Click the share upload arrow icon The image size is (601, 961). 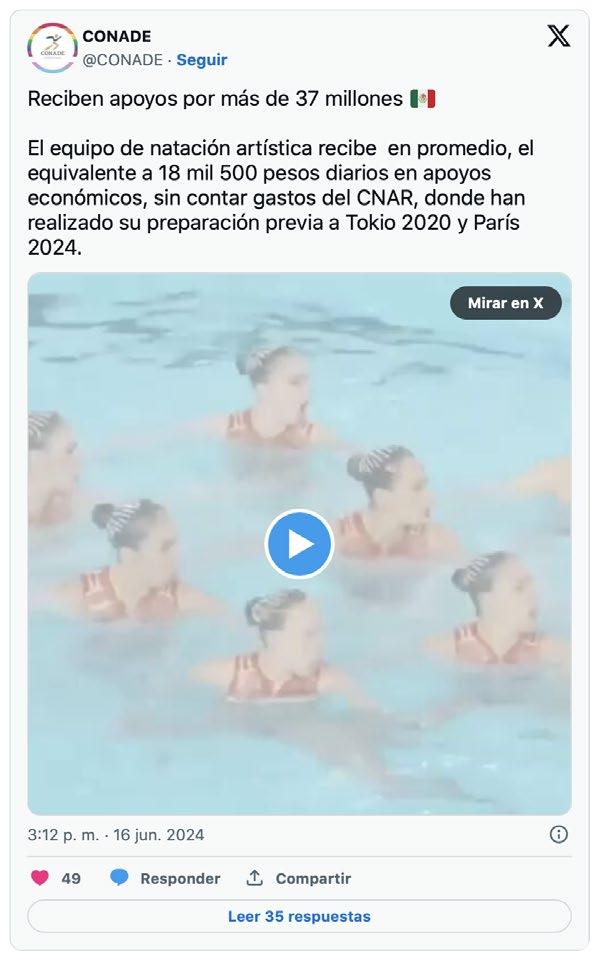(x=254, y=878)
